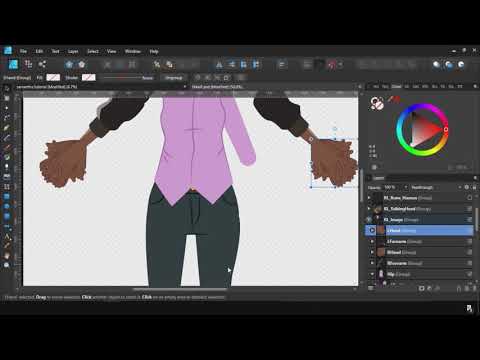Toggle visibility checkbox of RForearm layer

click(469, 263)
